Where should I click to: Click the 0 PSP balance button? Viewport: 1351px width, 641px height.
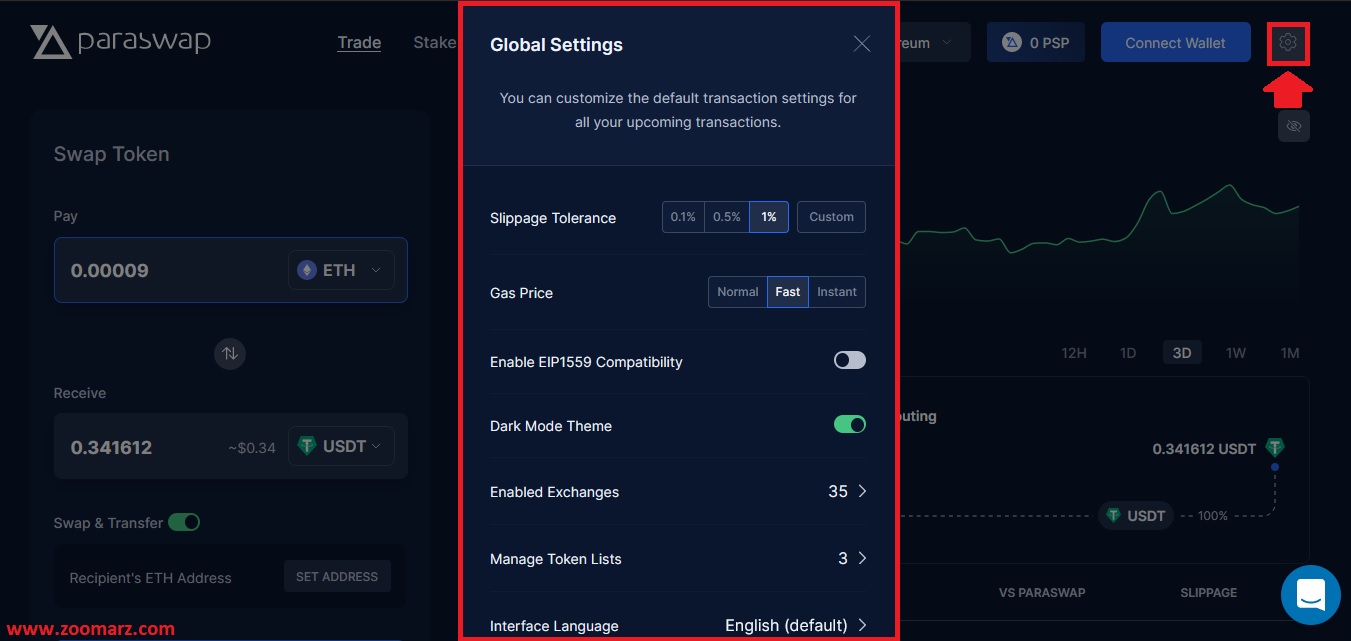click(1036, 43)
